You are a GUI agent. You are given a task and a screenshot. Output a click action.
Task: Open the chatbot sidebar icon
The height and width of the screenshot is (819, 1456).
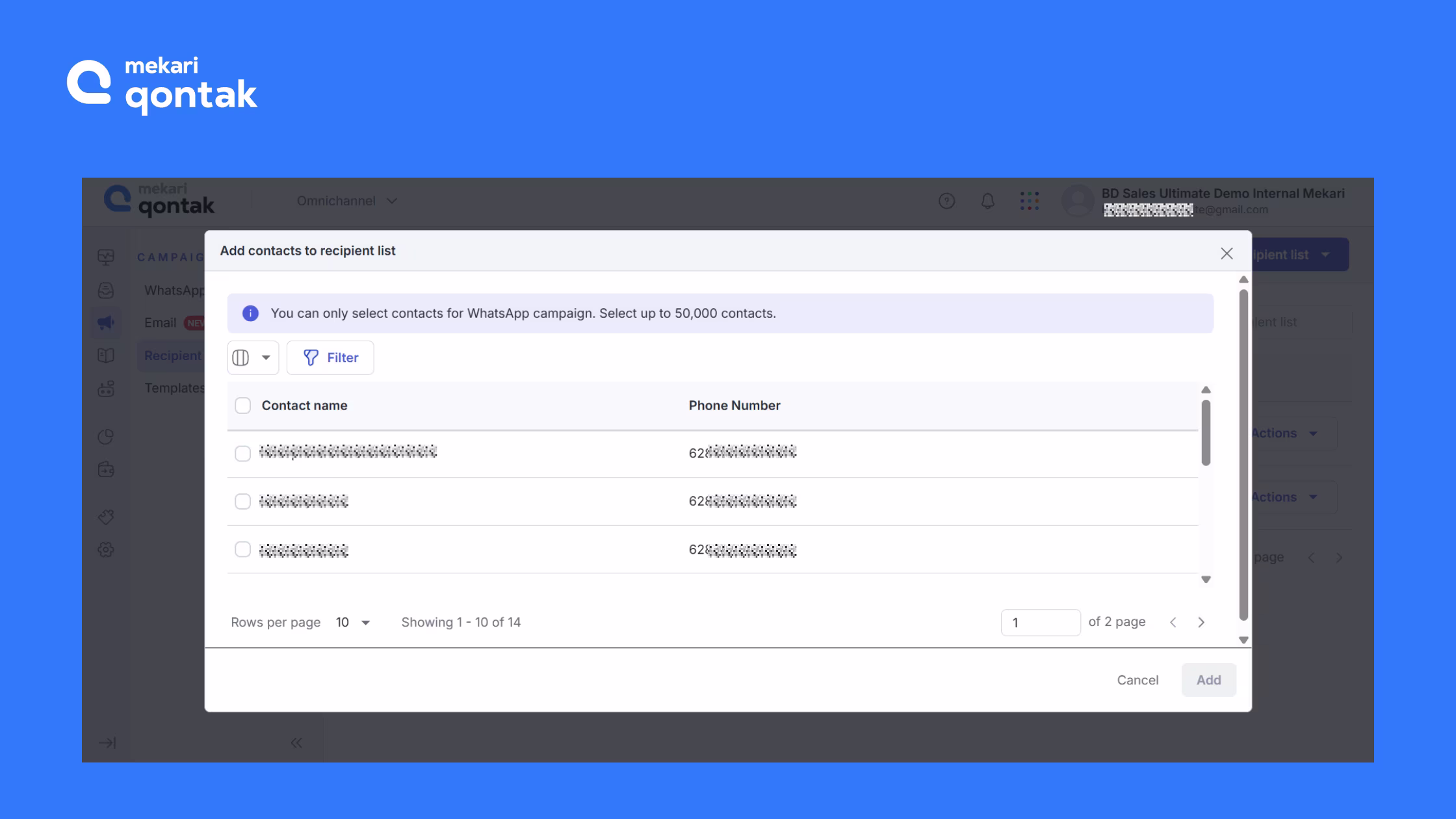(x=106, y=388)
